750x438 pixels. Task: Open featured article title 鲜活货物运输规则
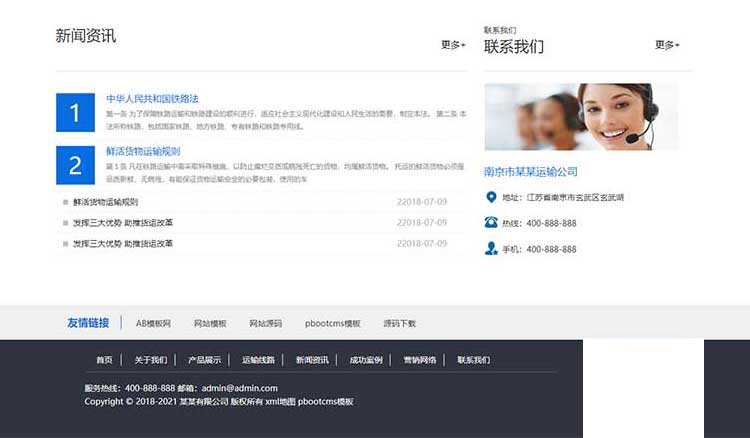(x=143, y=152)
